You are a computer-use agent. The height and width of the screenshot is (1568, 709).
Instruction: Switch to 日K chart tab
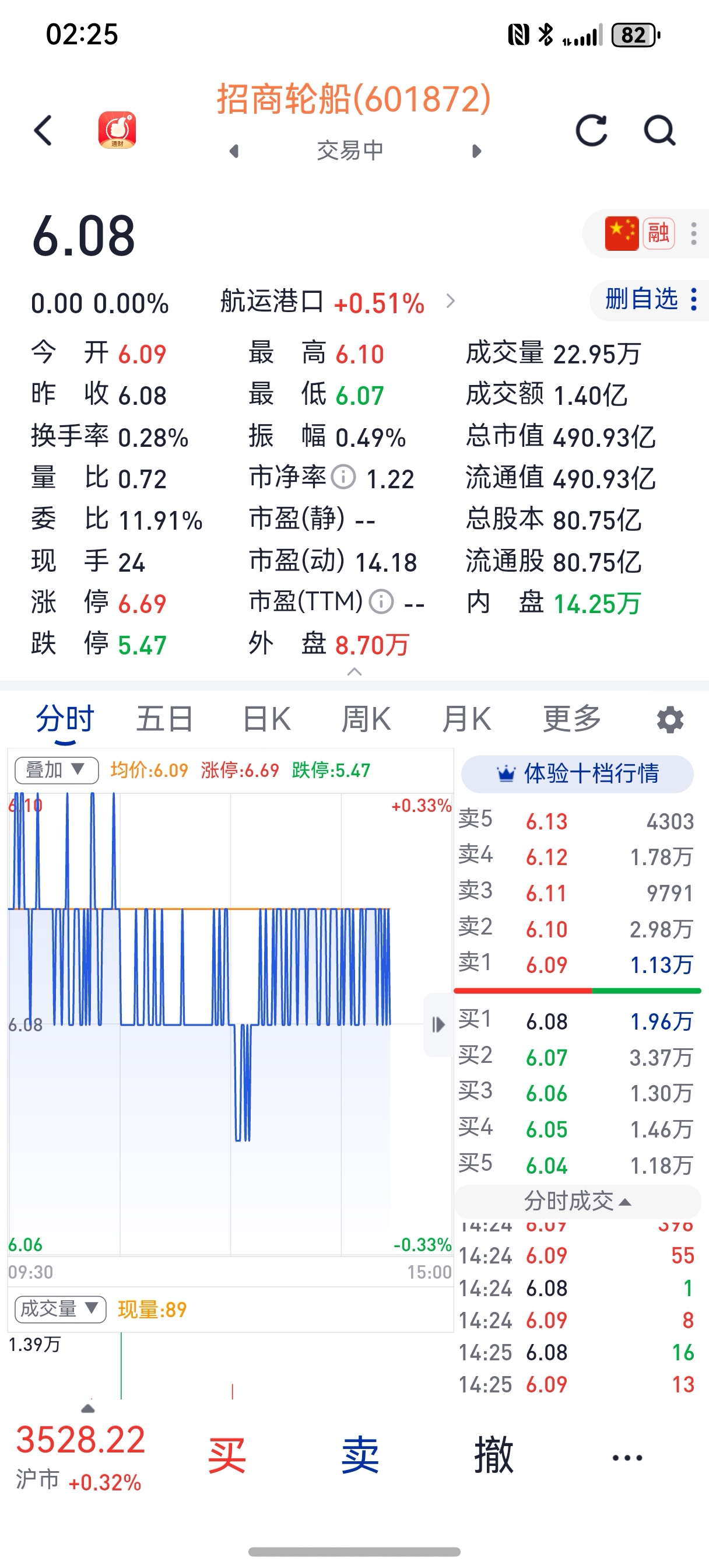(266, 719)
